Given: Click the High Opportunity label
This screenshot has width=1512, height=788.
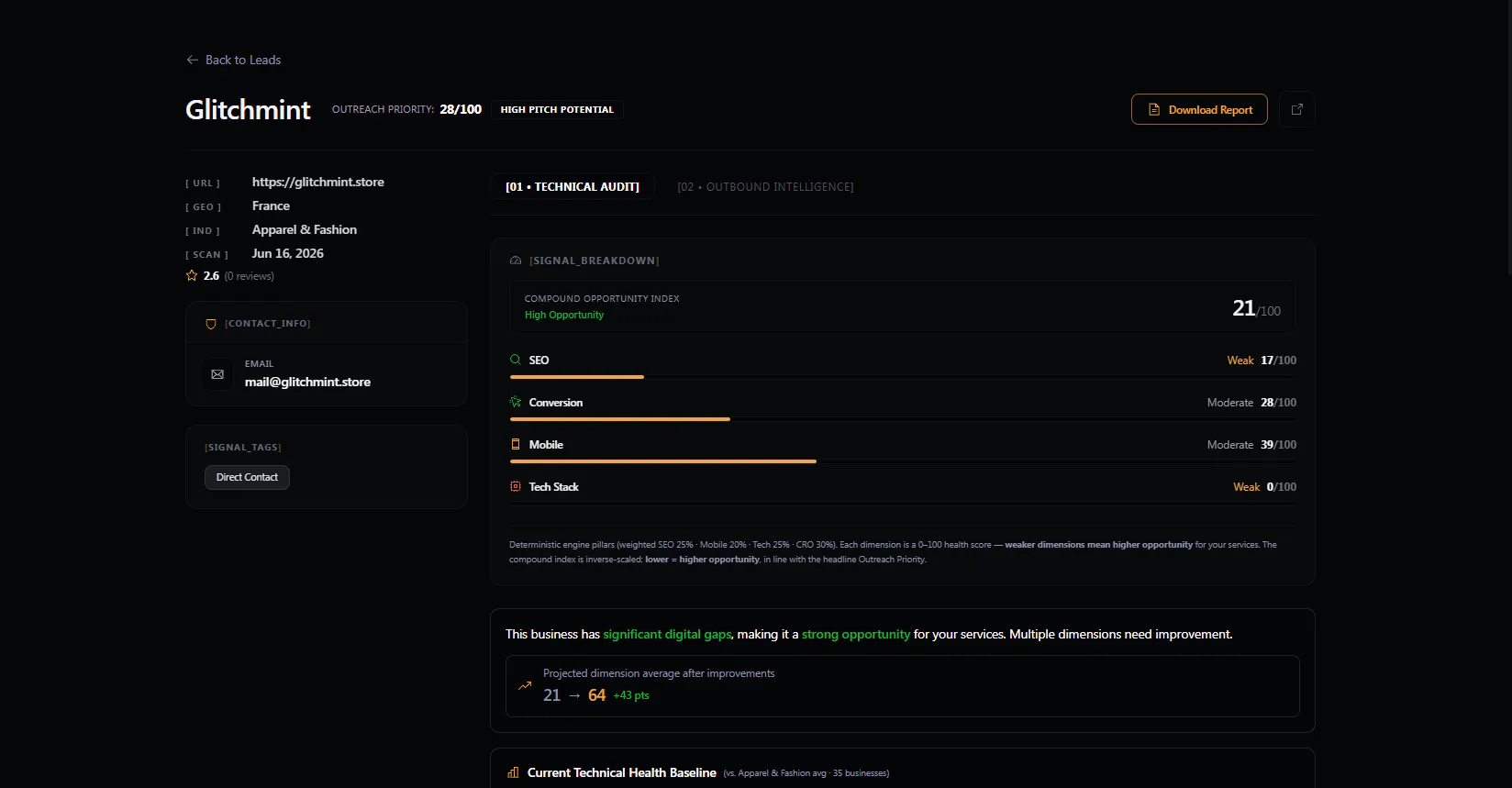Looking at the screenshot, I should [564, 315].
